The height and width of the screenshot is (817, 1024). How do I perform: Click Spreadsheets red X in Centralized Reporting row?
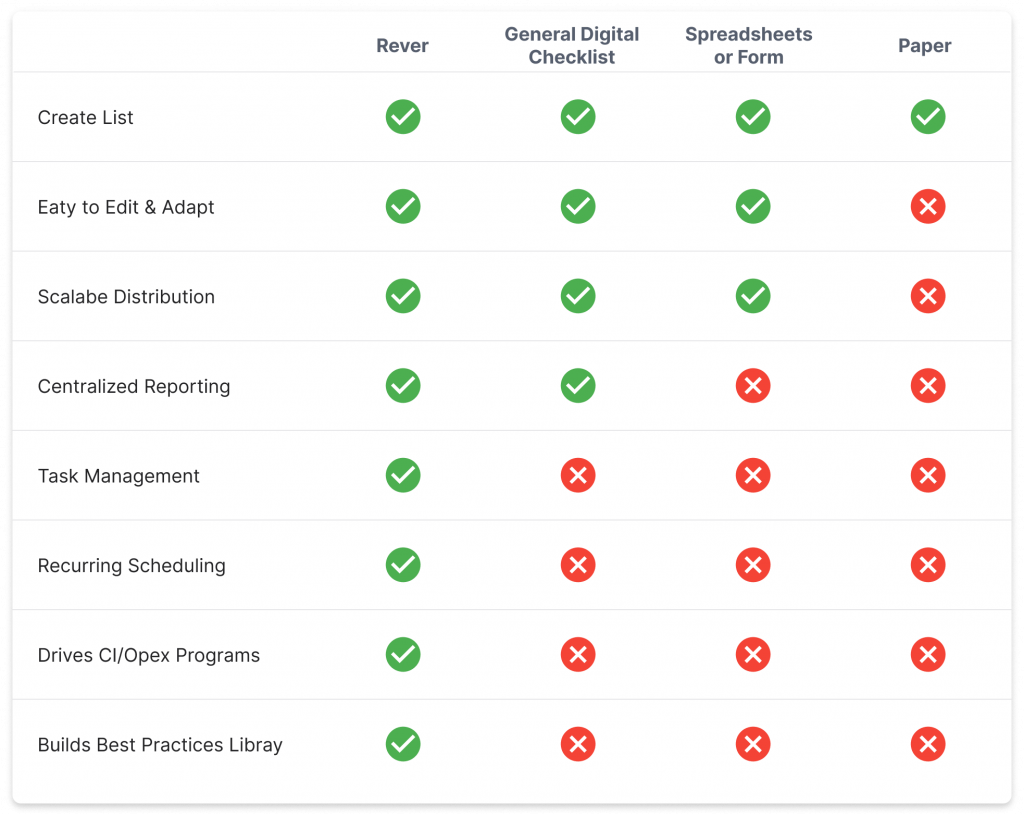point(753,386)
